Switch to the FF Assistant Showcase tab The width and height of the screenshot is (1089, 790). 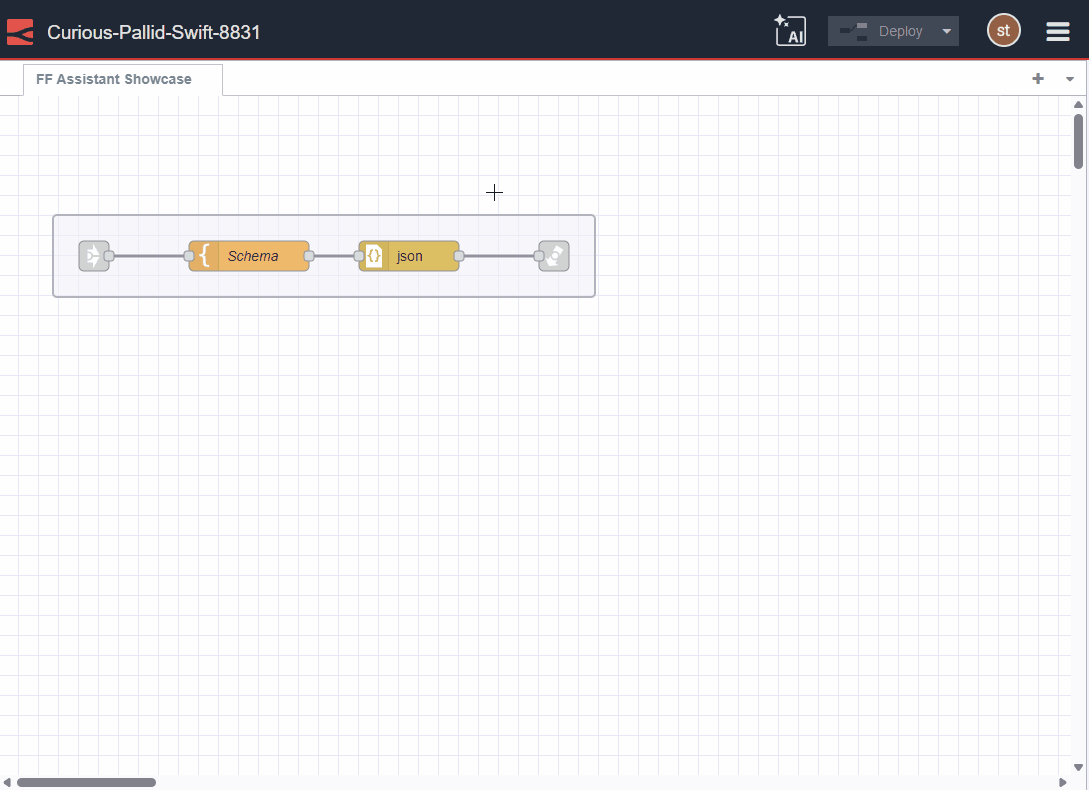coord(113,78)
